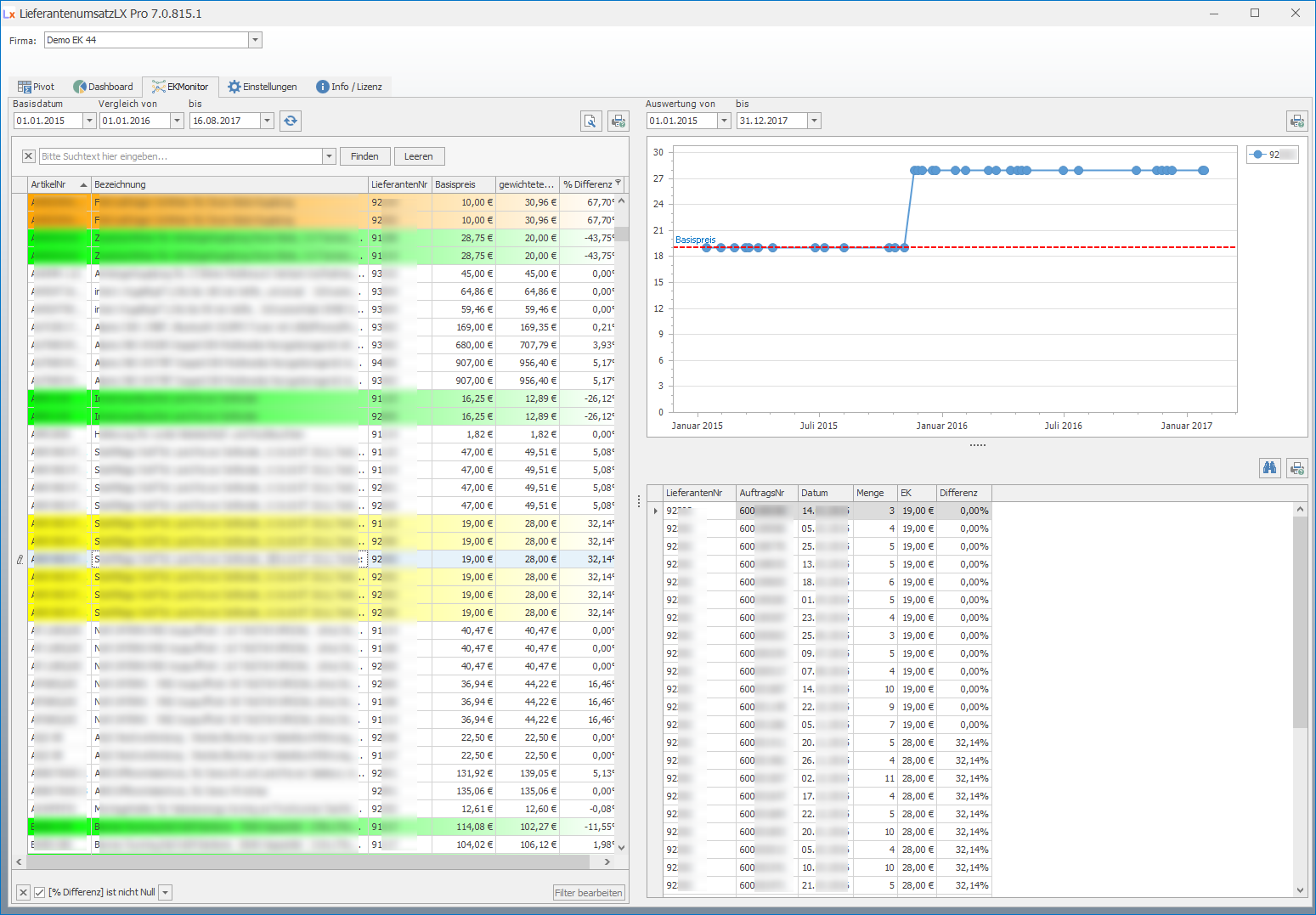The image size is (1316, 915).
Task: Click the filter icon in % Differenz header
Action: [618, 184]
